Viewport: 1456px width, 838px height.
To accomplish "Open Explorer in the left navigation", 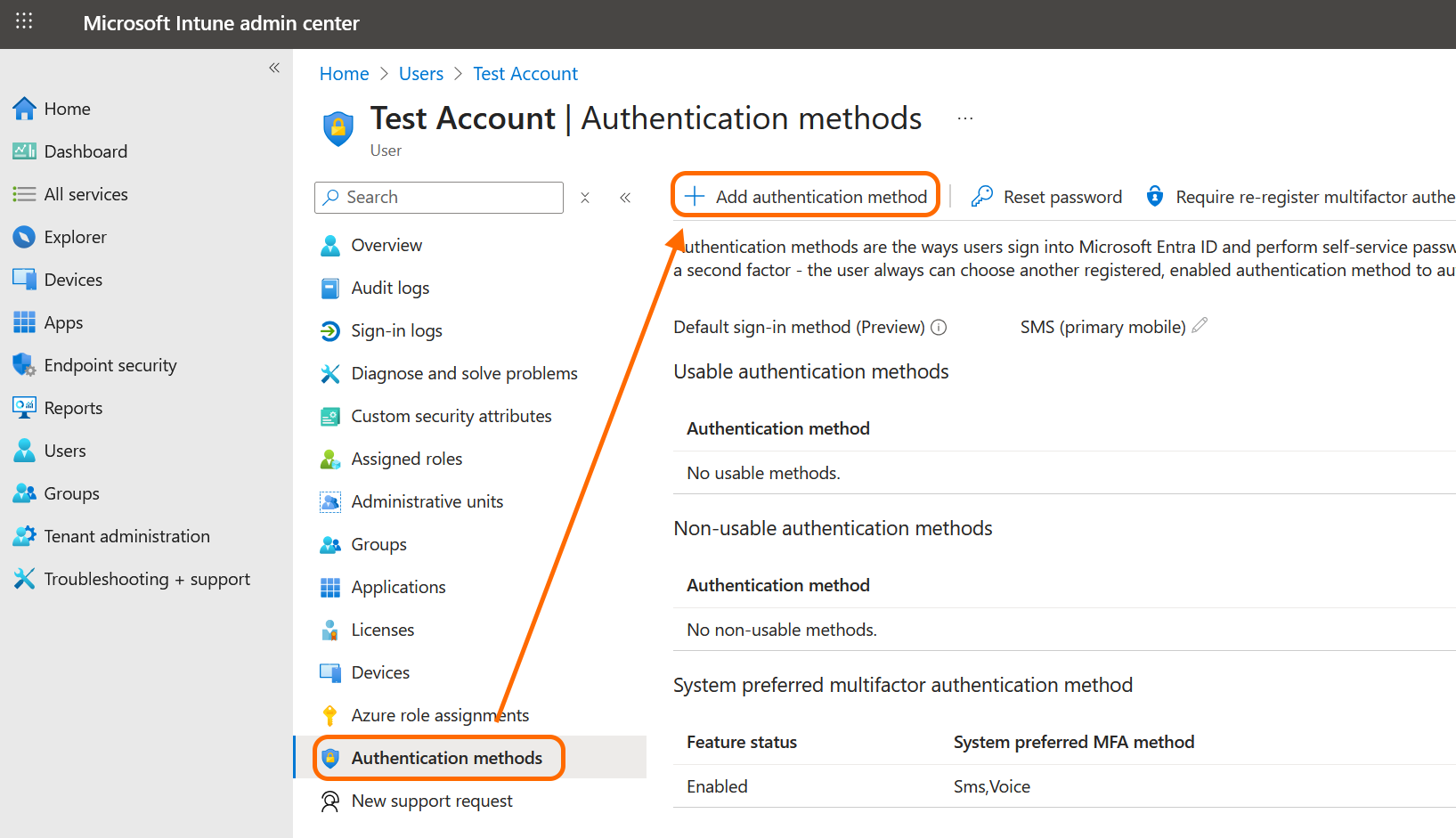I will point(75,237).
